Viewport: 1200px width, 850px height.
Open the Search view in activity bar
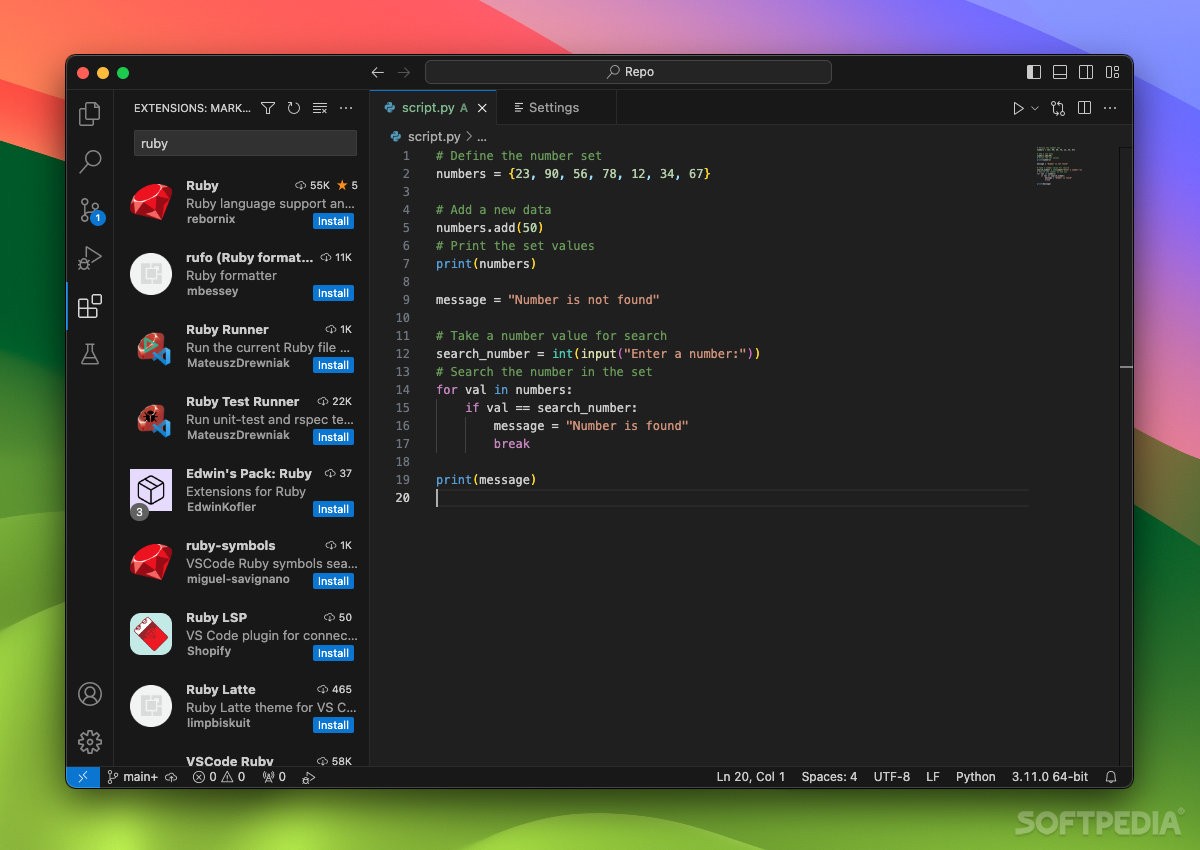coord(90,161)
